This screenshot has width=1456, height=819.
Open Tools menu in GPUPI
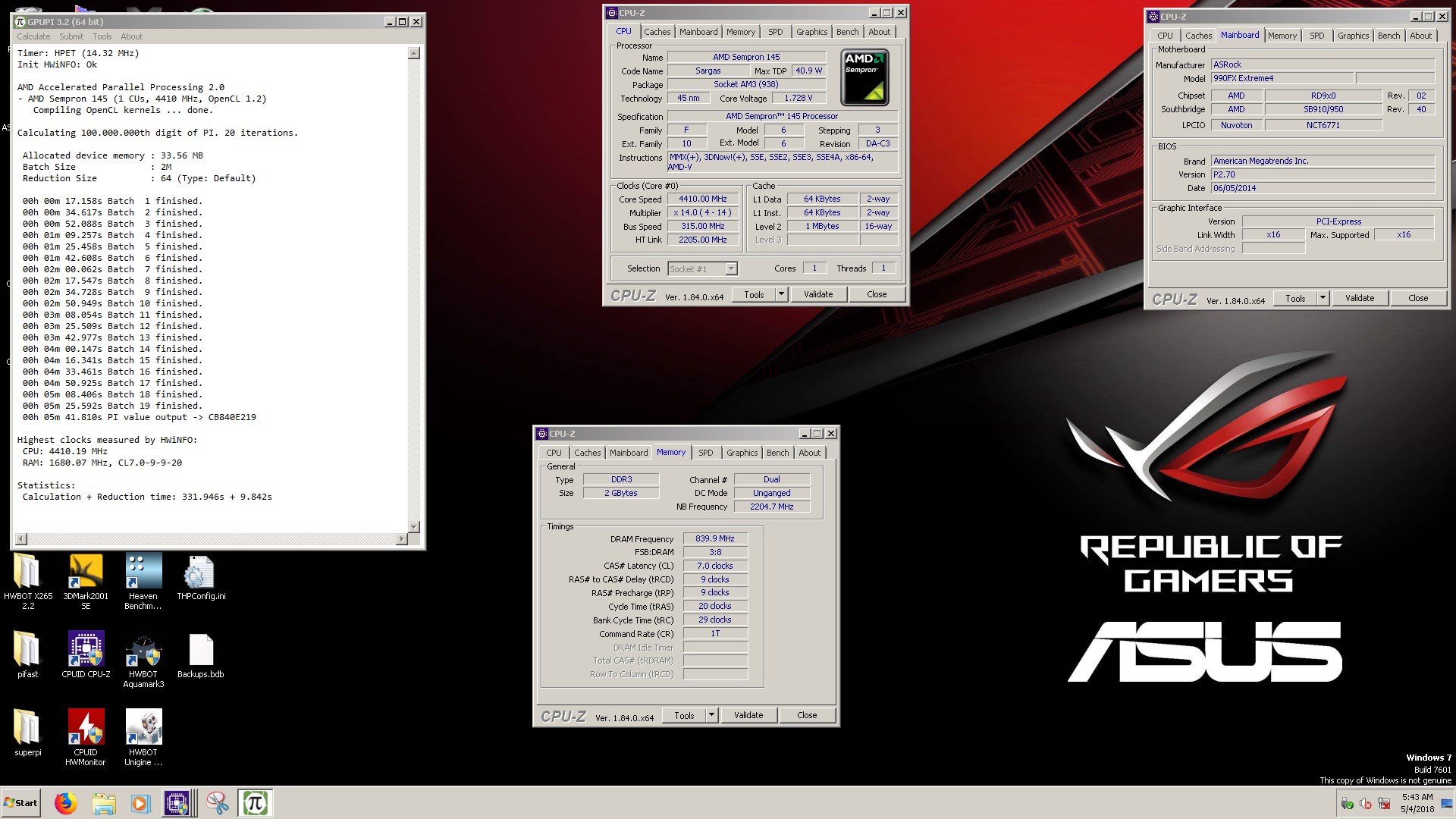[102, 36]
